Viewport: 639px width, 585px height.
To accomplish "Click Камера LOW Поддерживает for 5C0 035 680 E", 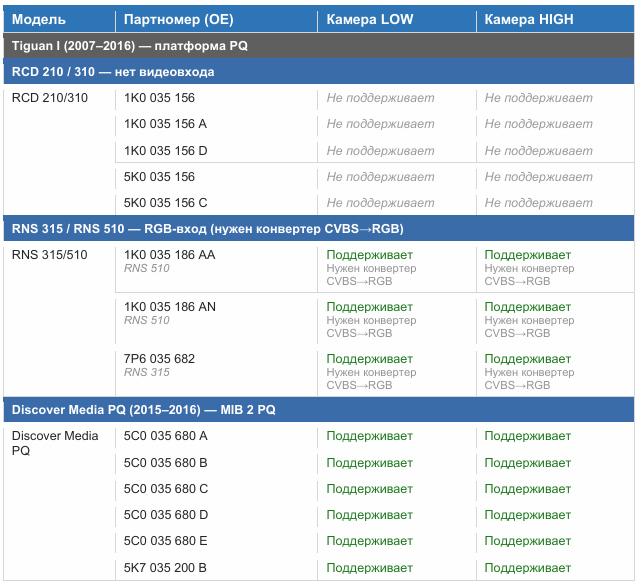I will click(370, 541).
